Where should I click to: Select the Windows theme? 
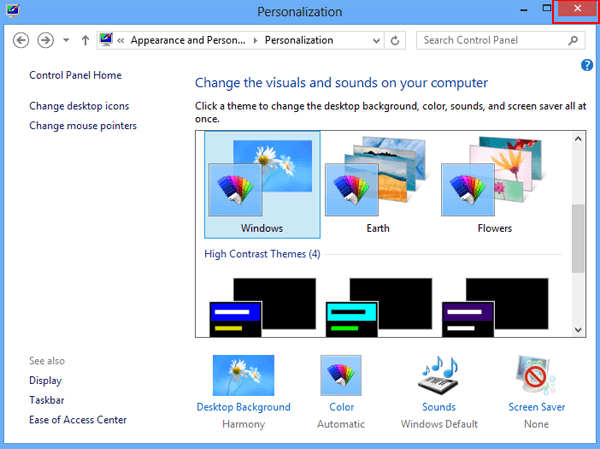262,185
